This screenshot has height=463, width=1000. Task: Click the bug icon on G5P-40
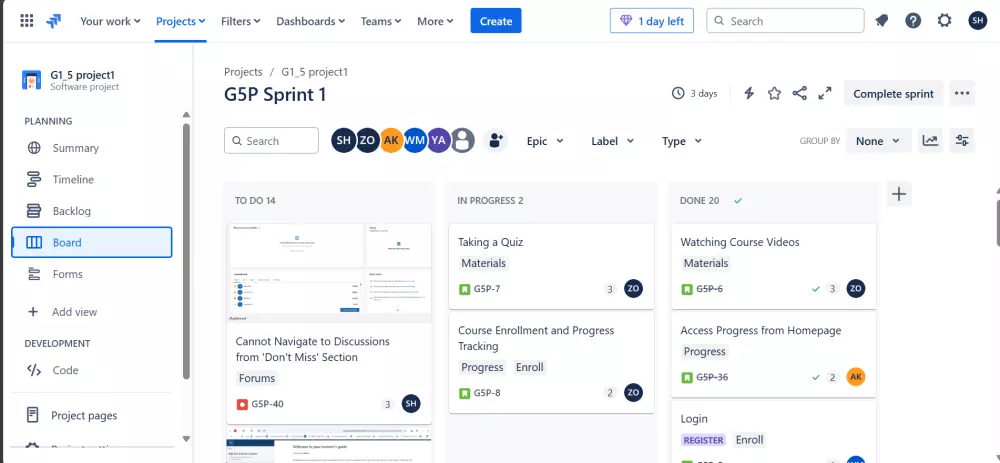[x=242, y=404]
